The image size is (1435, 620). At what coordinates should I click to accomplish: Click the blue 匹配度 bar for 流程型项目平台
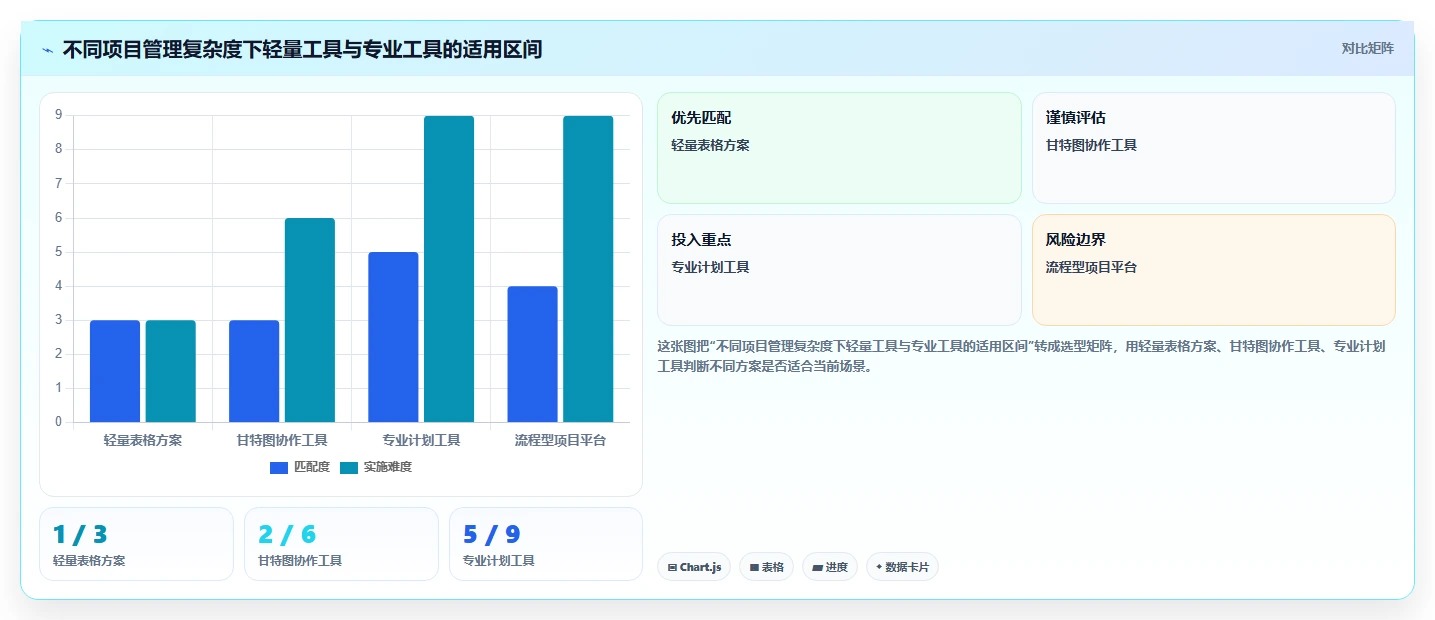pyautogui.click(x=532, y=354)
